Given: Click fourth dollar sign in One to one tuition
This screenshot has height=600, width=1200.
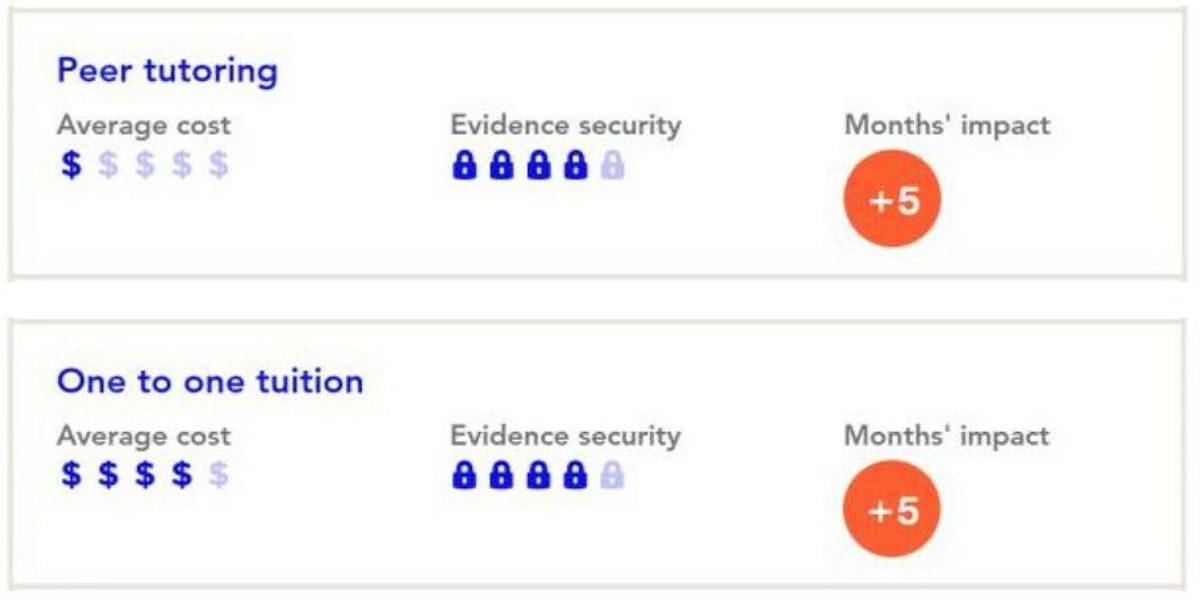Looking at the screenshot, I should click(x=181, y=475).
